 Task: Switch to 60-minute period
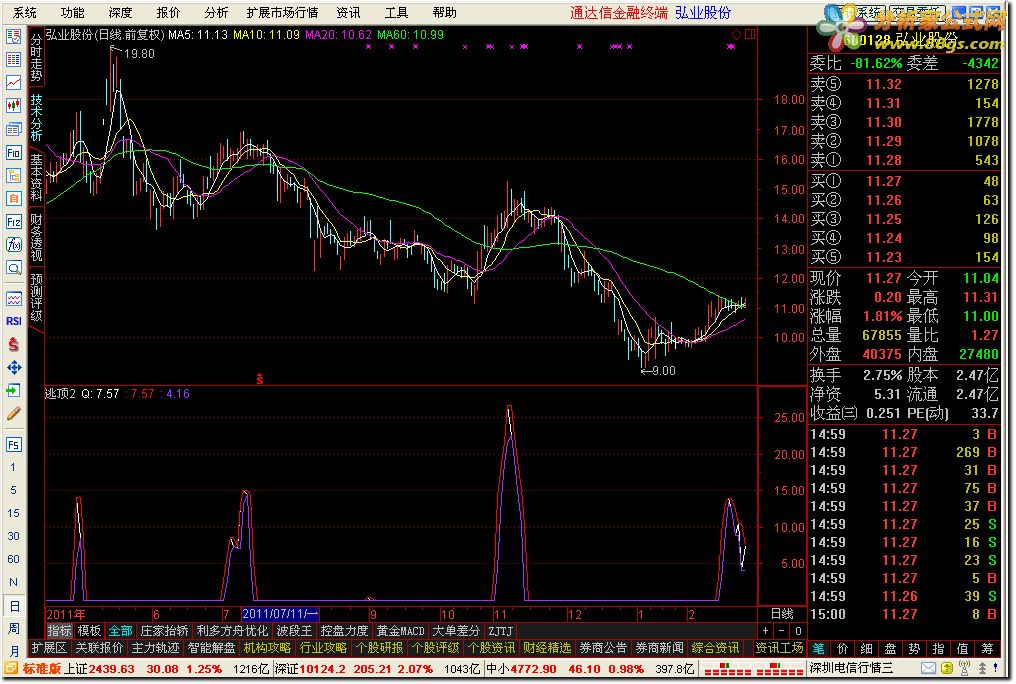(13, 559)
